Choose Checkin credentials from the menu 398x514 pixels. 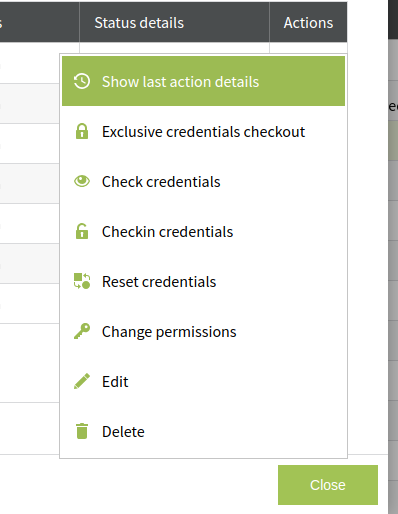click(203, 231)
